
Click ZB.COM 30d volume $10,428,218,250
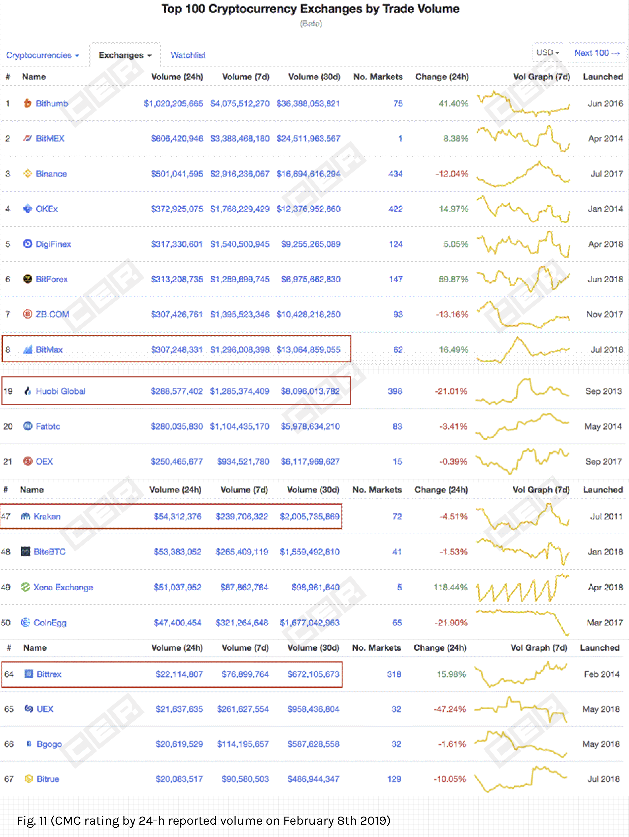pyautogui.click(x=309, y=314)
